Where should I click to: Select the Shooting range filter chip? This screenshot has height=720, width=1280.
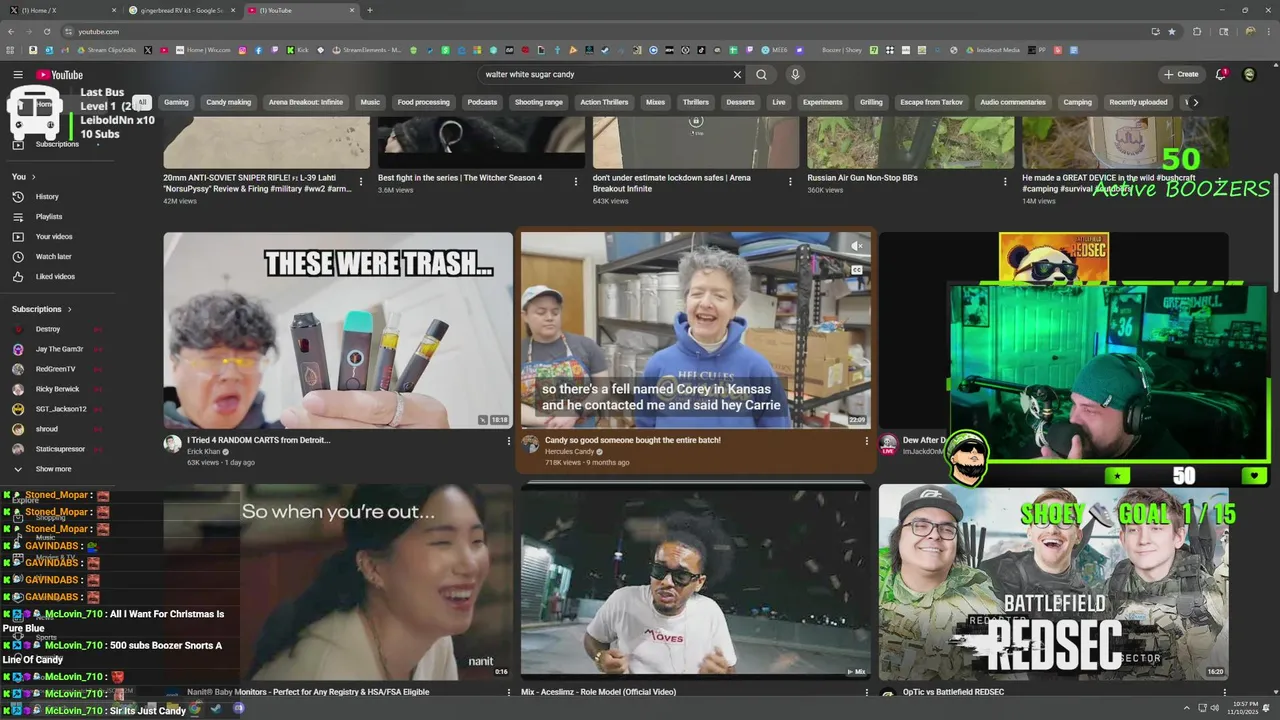point(539,102)
